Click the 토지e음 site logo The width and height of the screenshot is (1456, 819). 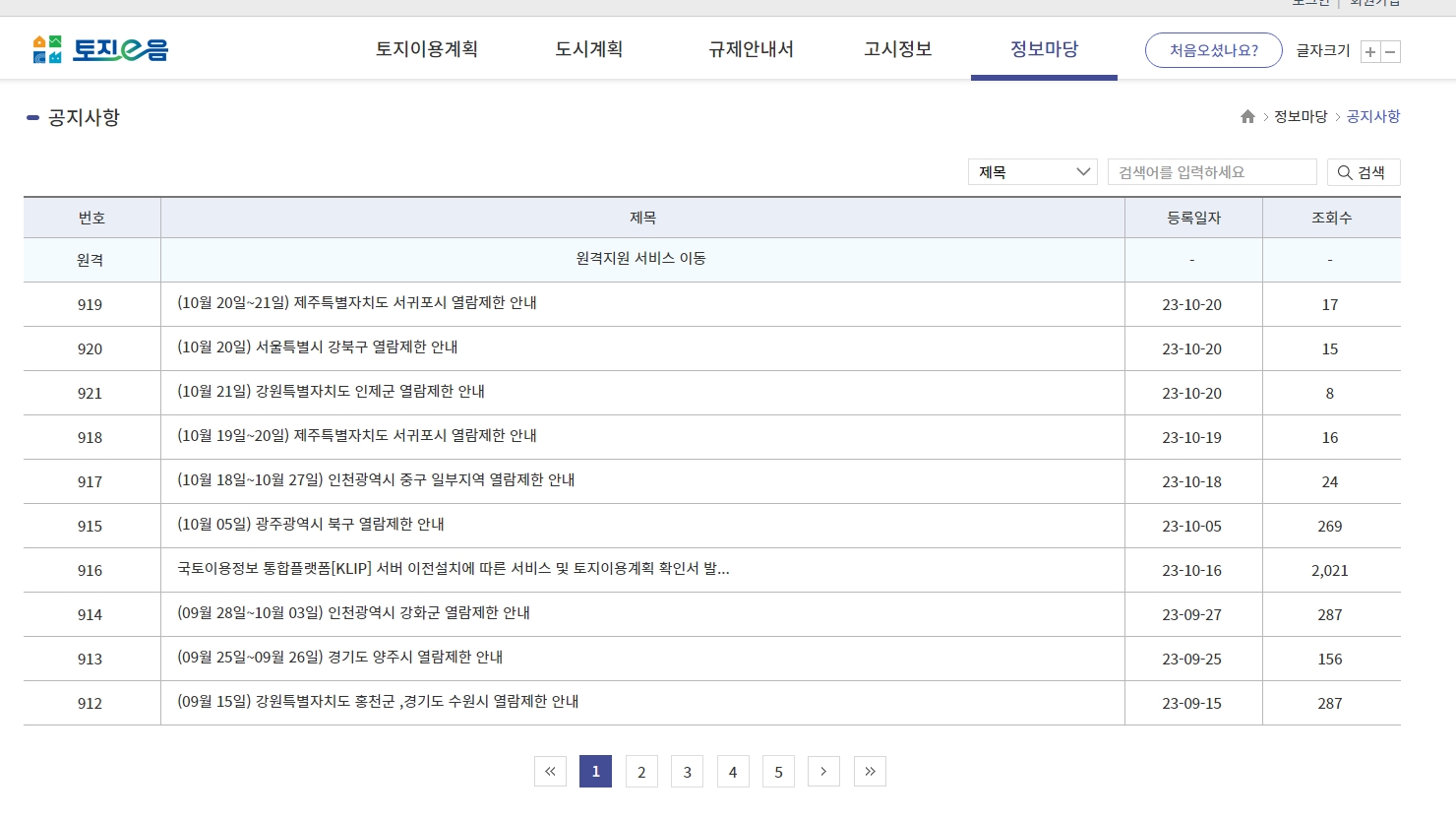(100, 49)
